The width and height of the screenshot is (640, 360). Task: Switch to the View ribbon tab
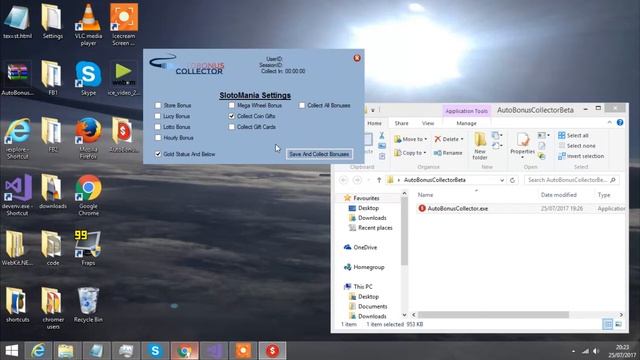[428, 123]
